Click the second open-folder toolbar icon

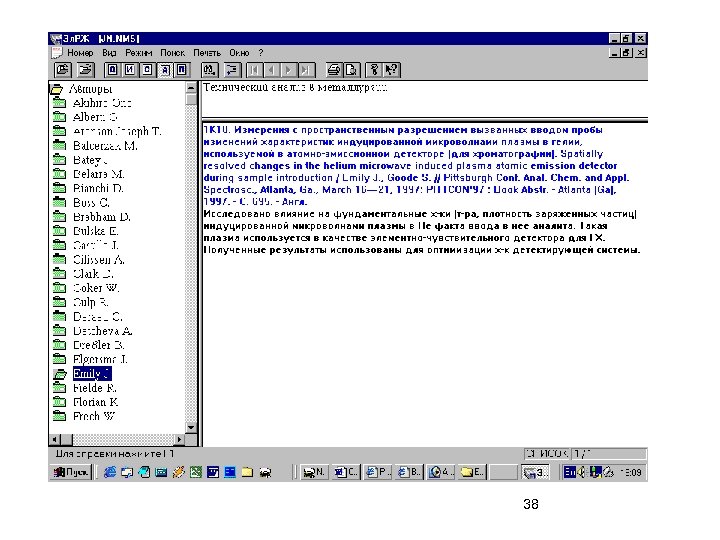[x=86, y=70]
